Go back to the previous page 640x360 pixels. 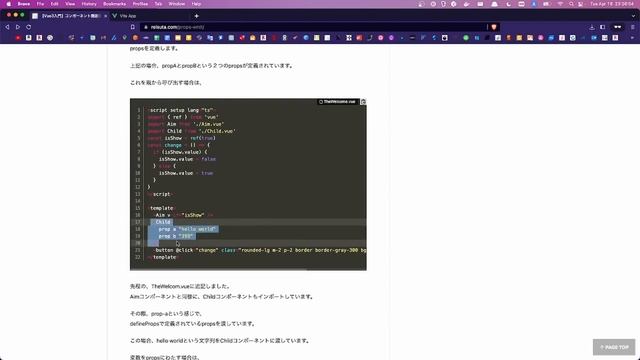(7, 27)
